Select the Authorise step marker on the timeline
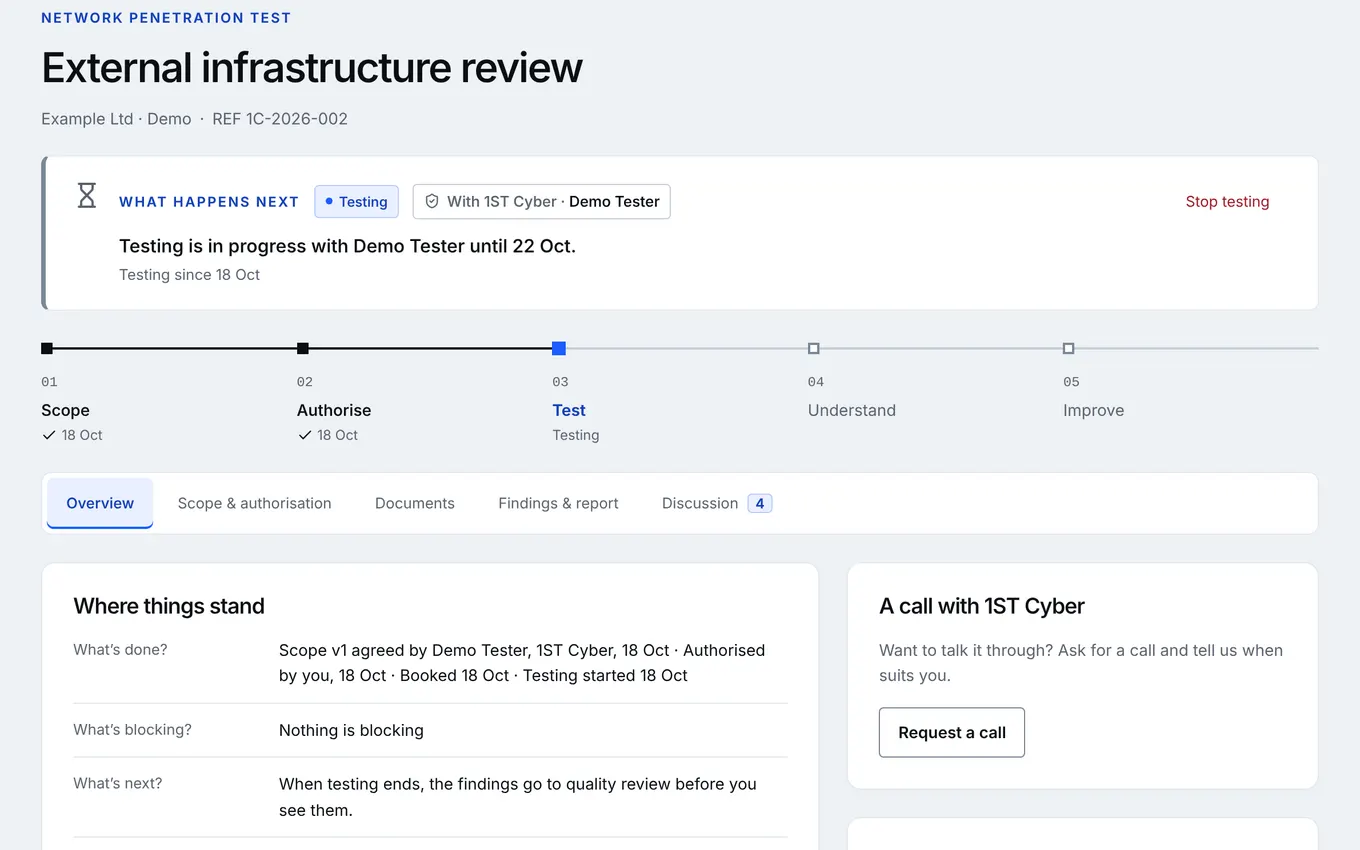 tap(303, 348)
